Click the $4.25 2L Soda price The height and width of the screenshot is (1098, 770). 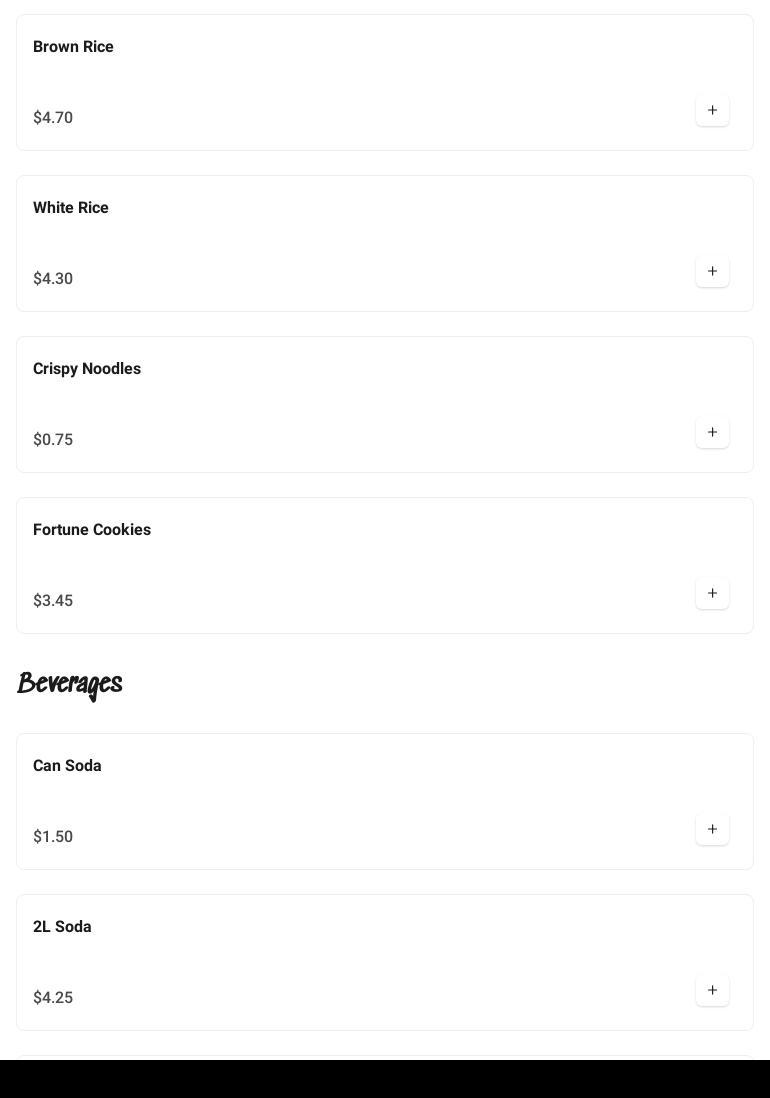coord(53,998)
